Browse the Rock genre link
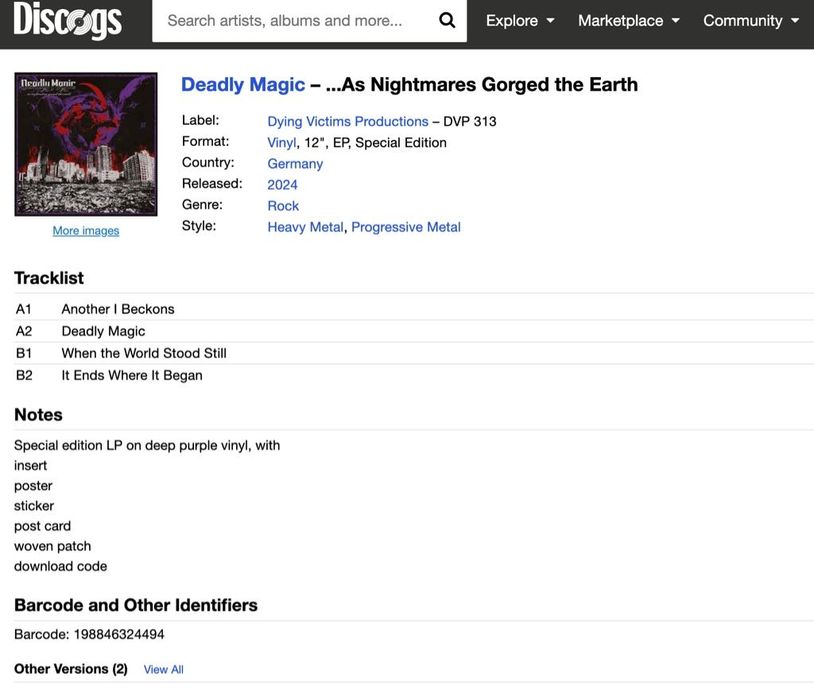This screenshot has width=814, height=700. 283,205
